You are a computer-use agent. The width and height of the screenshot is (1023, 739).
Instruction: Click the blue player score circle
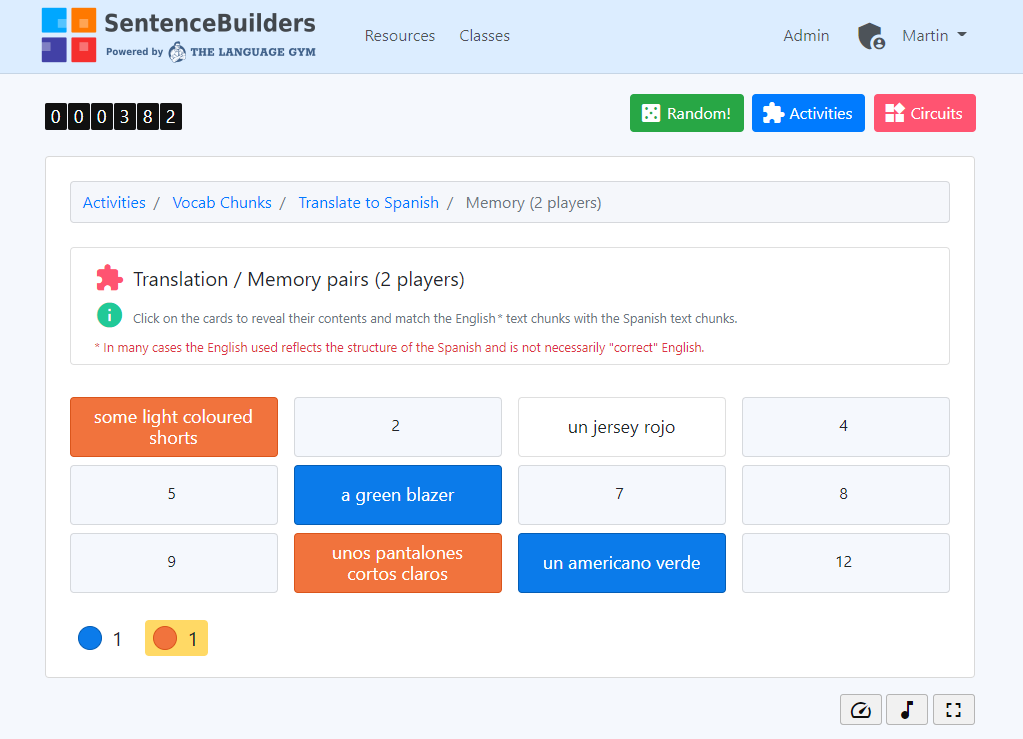(x=90, y=638)
